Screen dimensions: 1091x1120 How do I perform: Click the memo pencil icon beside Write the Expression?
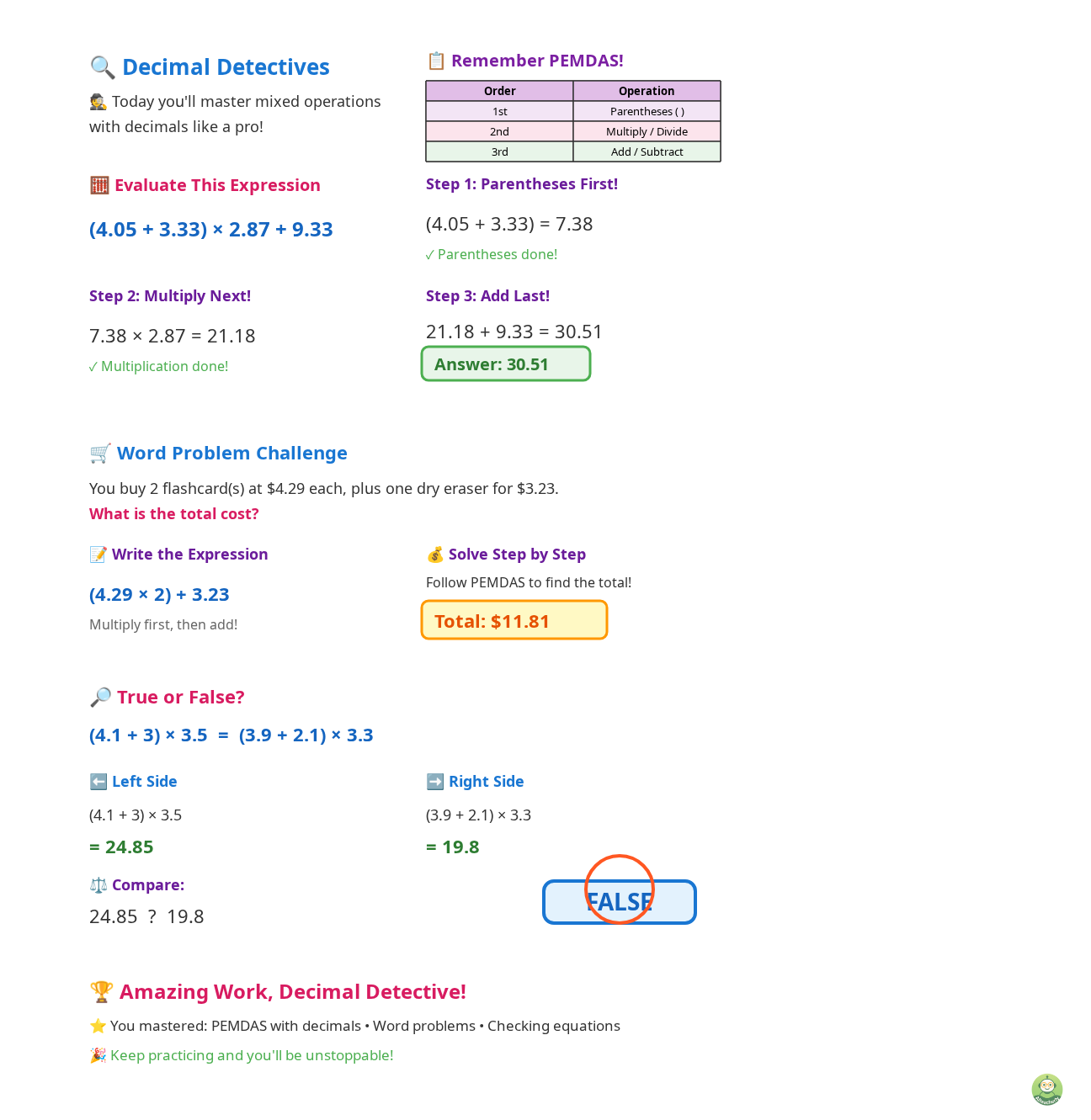coord(98,555)
